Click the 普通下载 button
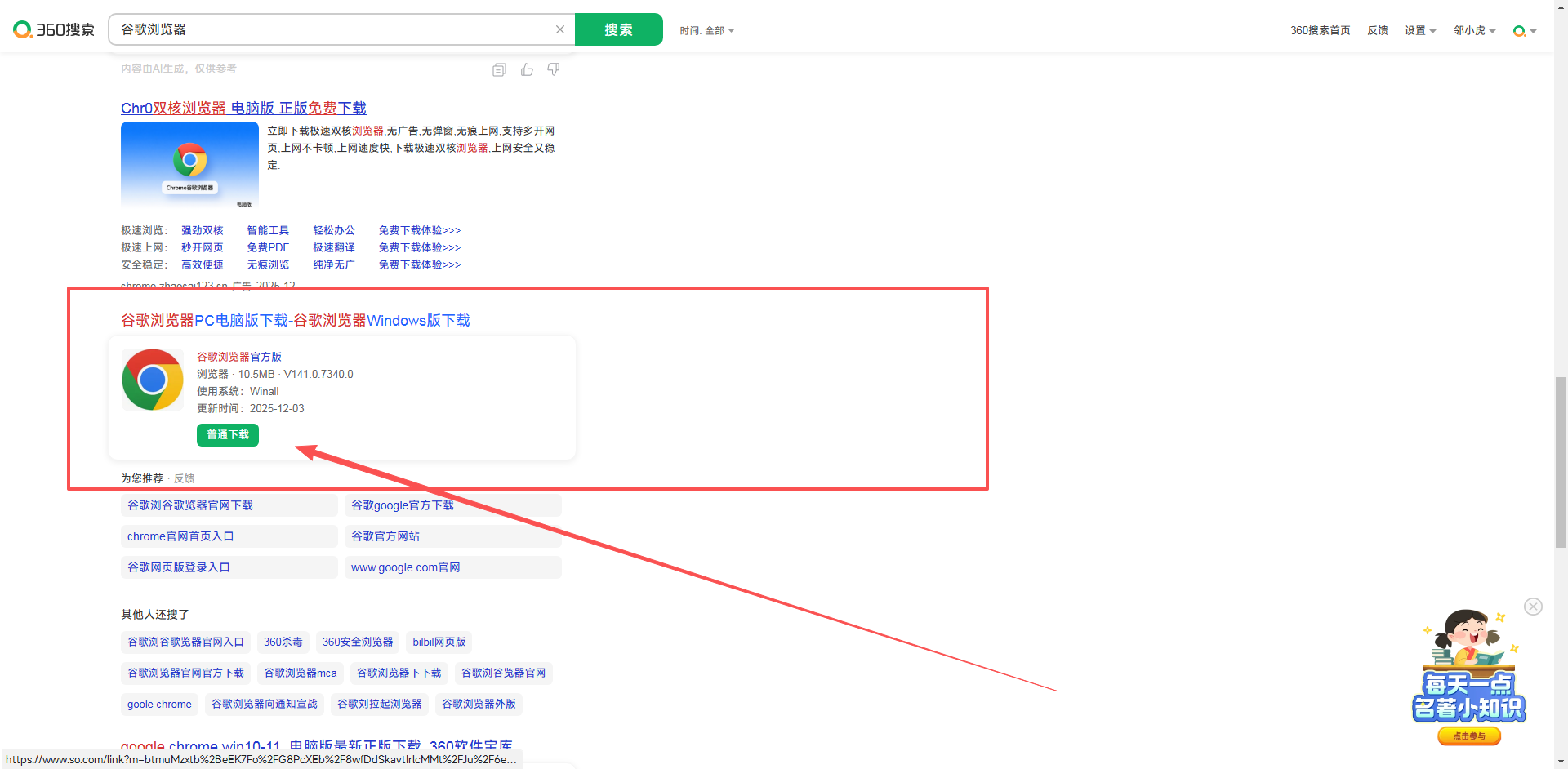The height and width of the screenshot is (769, 1568). pyautogui.click(x=228, y=435)
